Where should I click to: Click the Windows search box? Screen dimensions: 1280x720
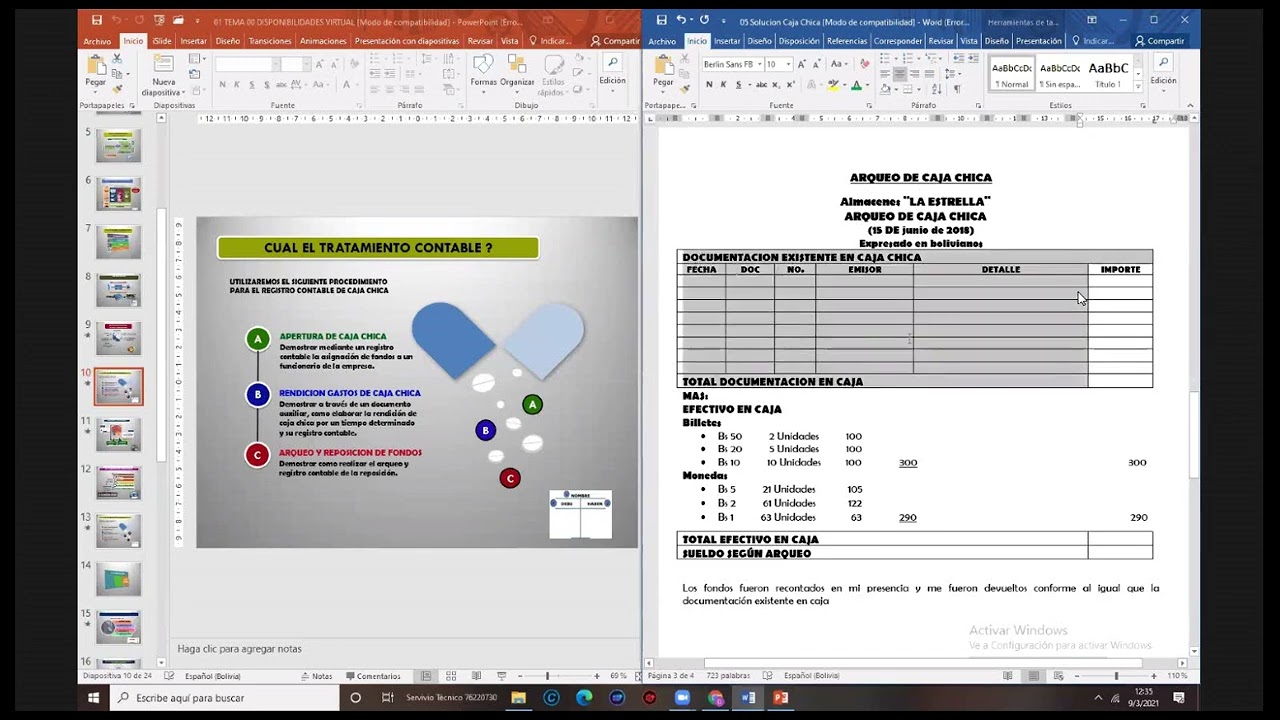click(x=225, y=697)
